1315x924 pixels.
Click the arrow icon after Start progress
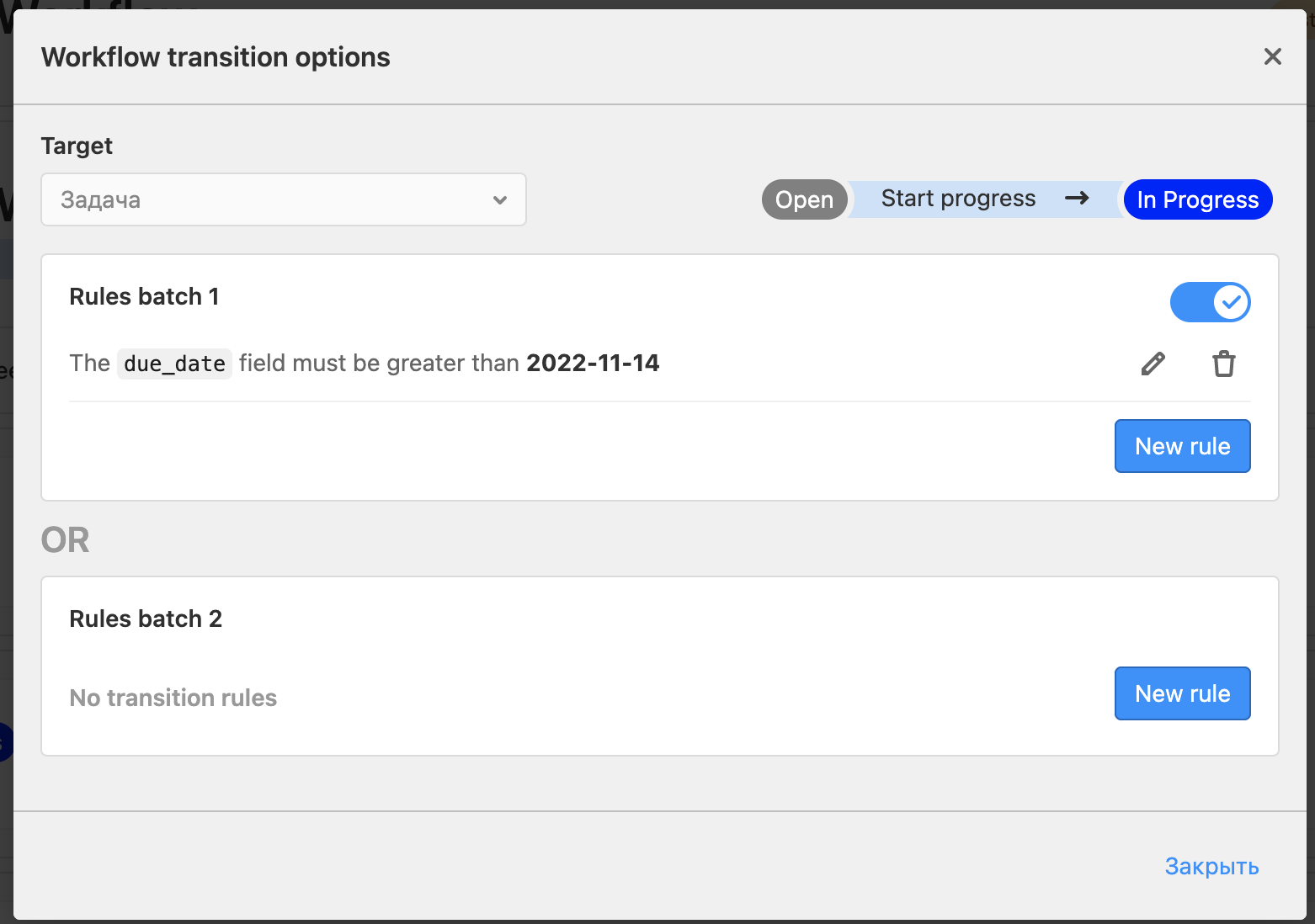pos(1077,199)
